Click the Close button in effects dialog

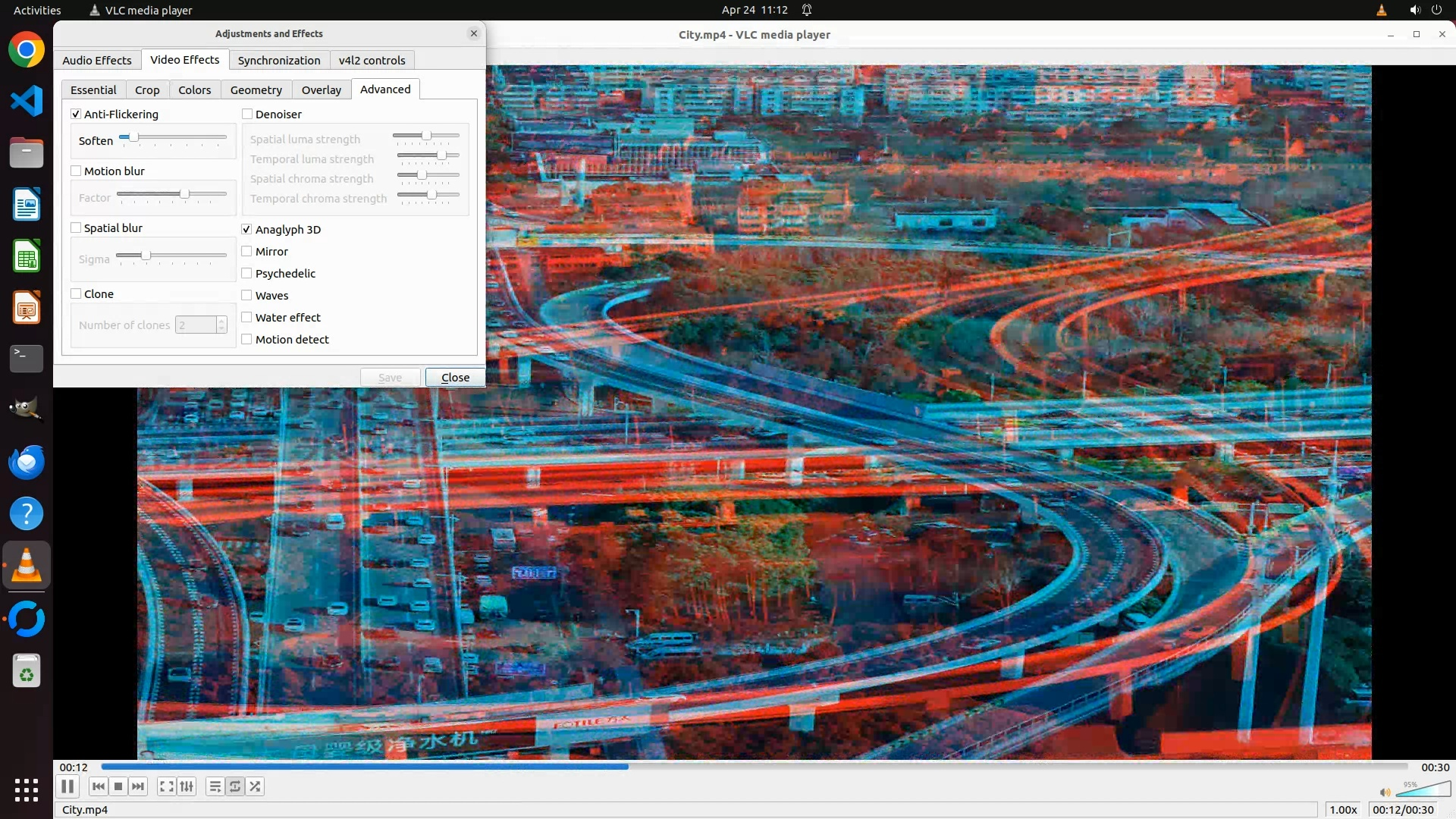pos(455,377)
